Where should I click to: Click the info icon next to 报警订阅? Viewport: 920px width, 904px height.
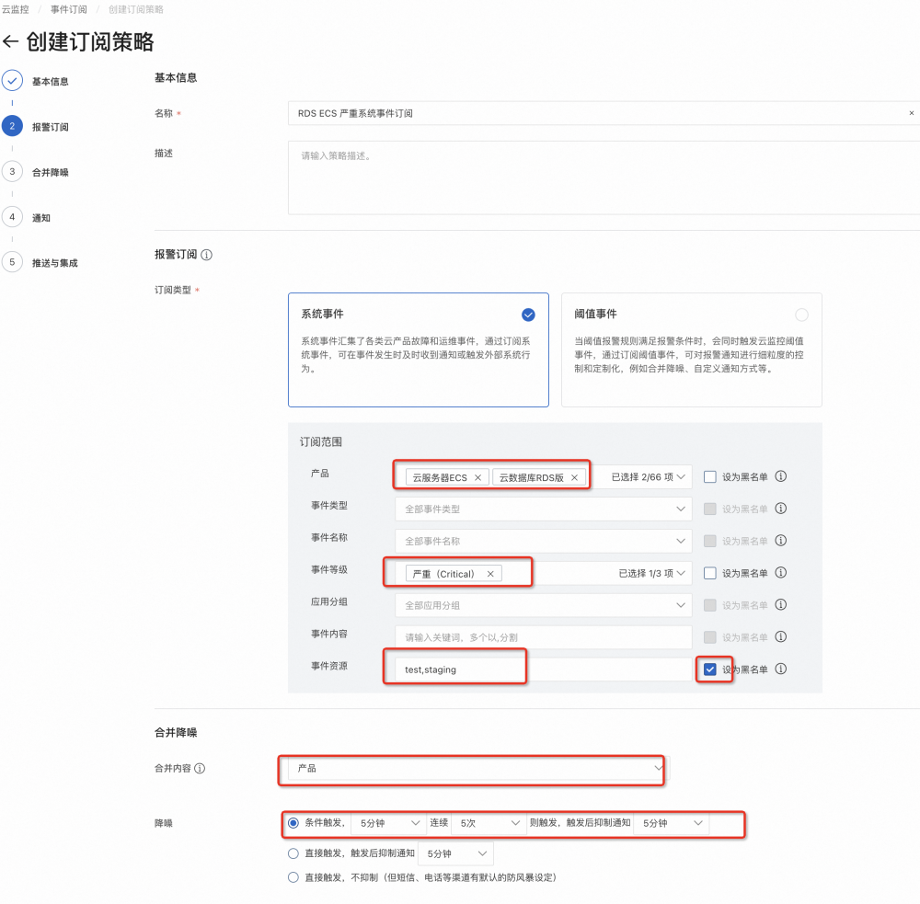point(206,255)
